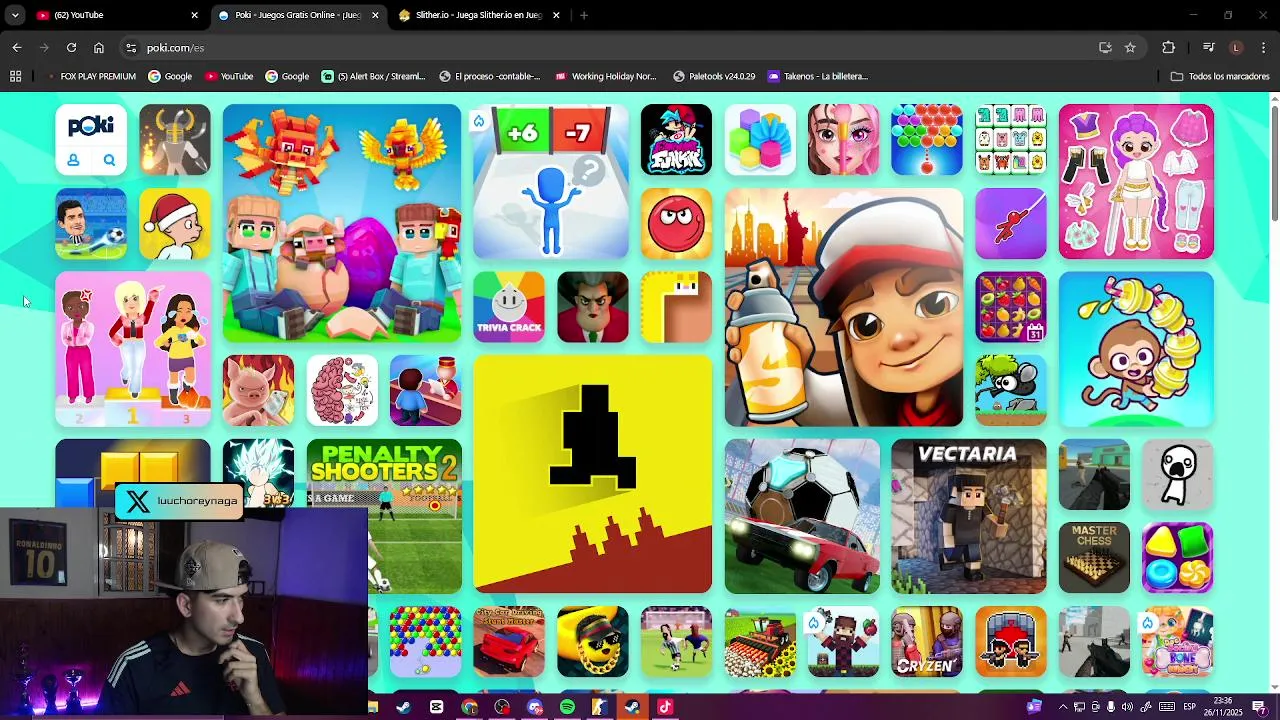Open the Poki home logo

point(91,125)
